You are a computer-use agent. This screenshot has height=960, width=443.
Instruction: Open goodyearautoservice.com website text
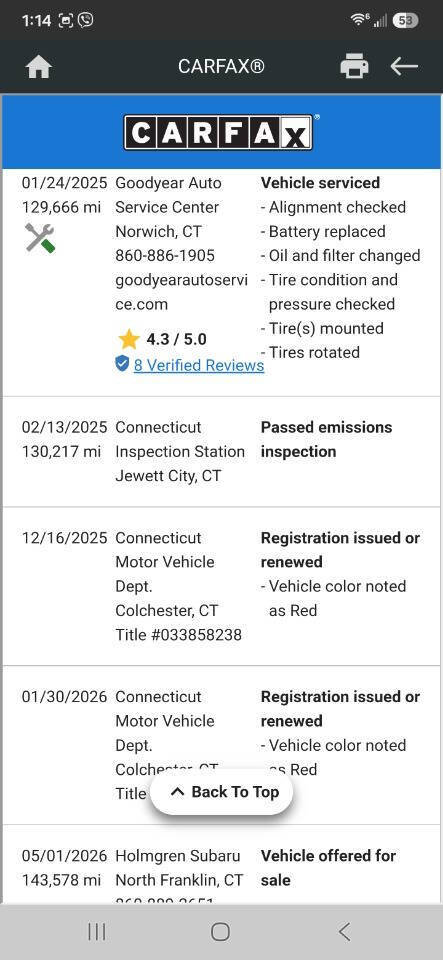181,292
